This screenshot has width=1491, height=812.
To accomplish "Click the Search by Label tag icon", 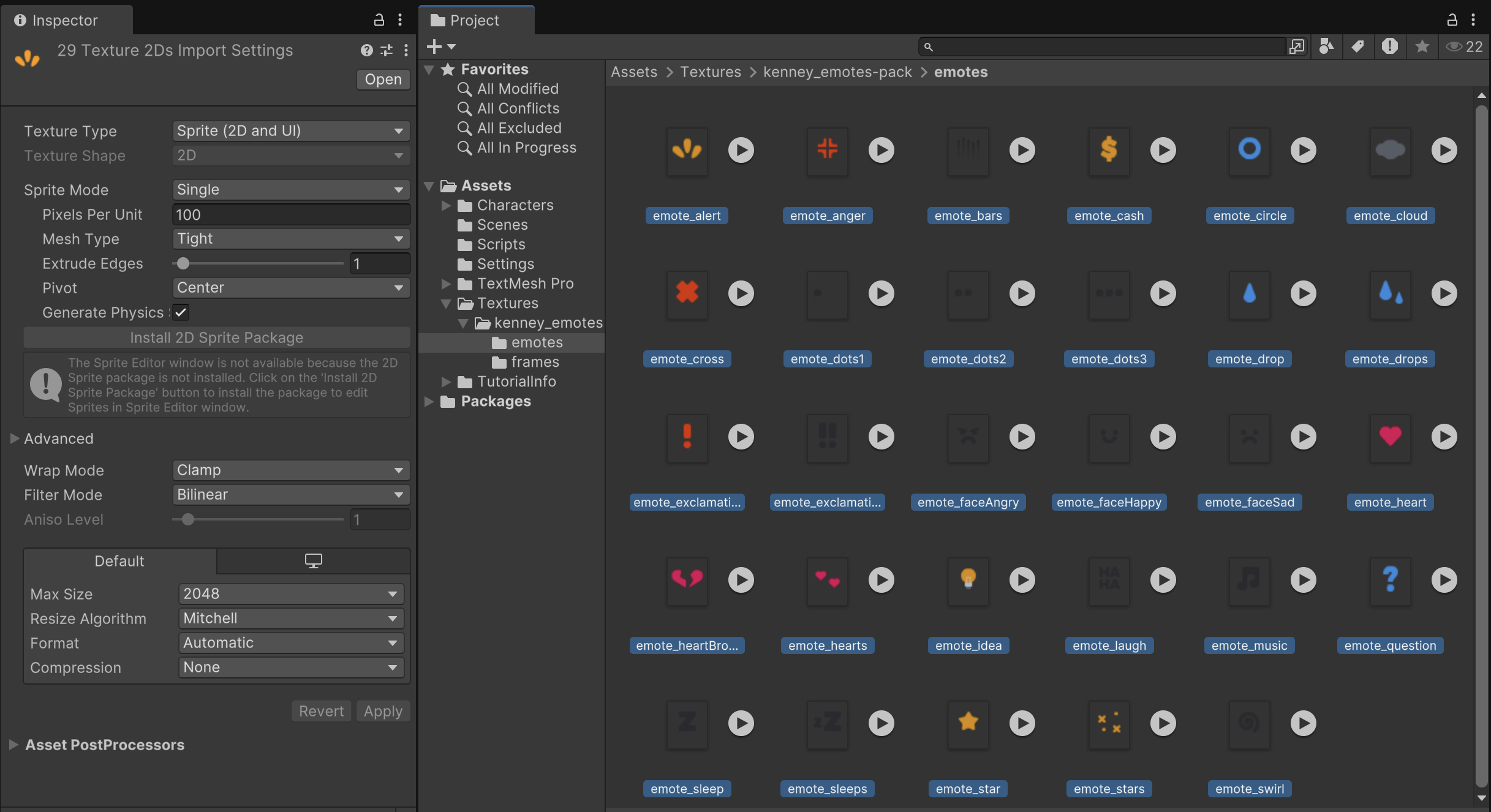I will tap(1358, 47).
